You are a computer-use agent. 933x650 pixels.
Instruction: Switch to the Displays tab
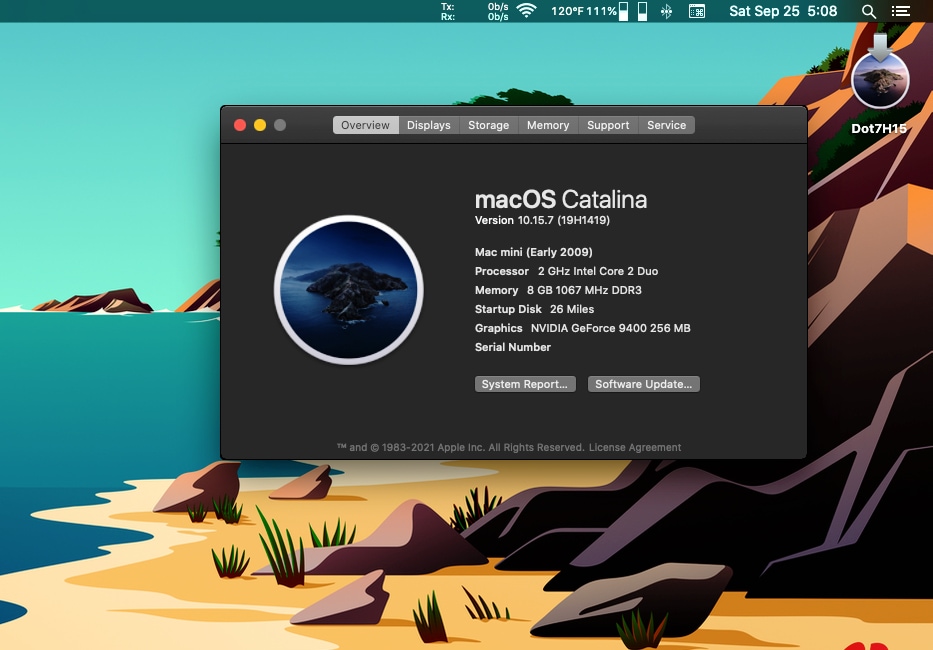[x=428, y=125]
